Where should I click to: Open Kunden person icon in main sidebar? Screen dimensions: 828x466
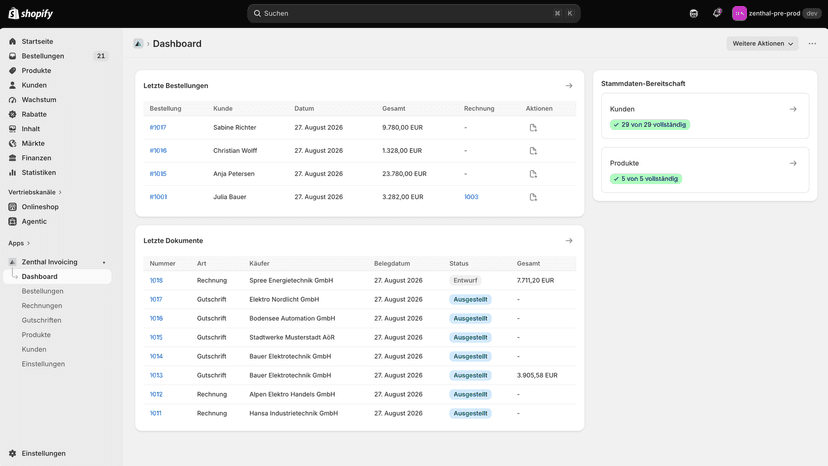point(13,85)
